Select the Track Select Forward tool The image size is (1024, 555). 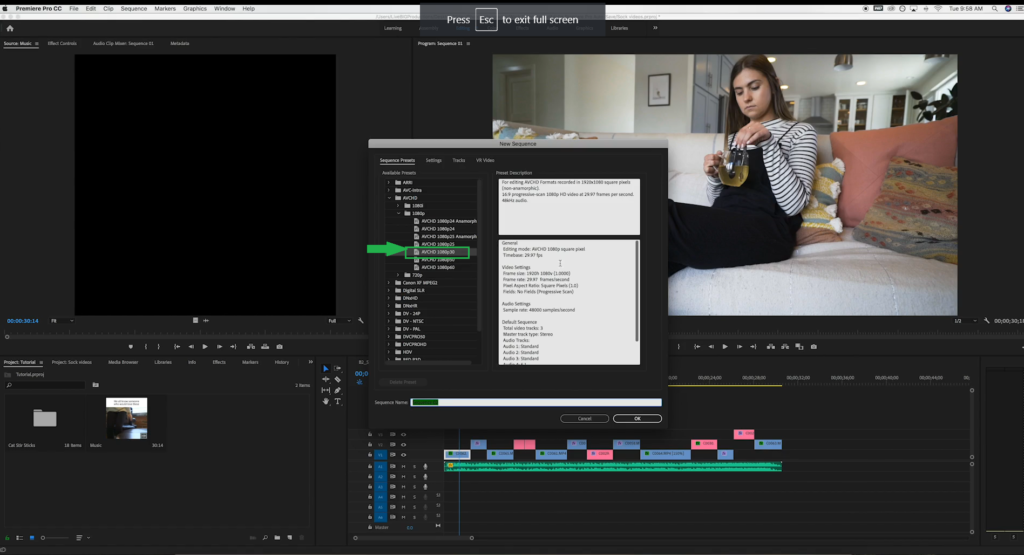tap(338, 369)
